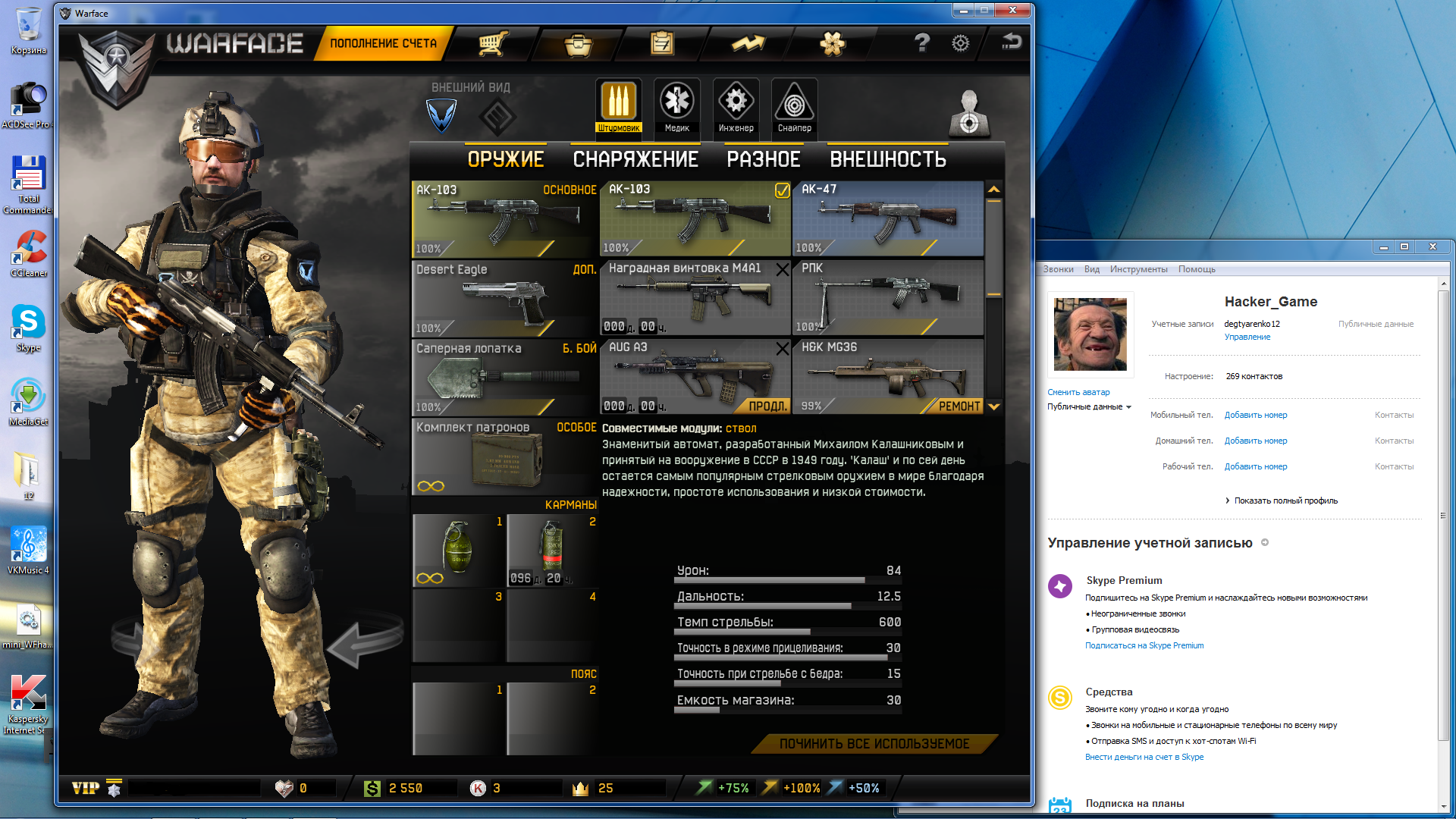Open the clipboard contracts icon
The height and width of the screenshot is (819, 1456).
point(662,44)
